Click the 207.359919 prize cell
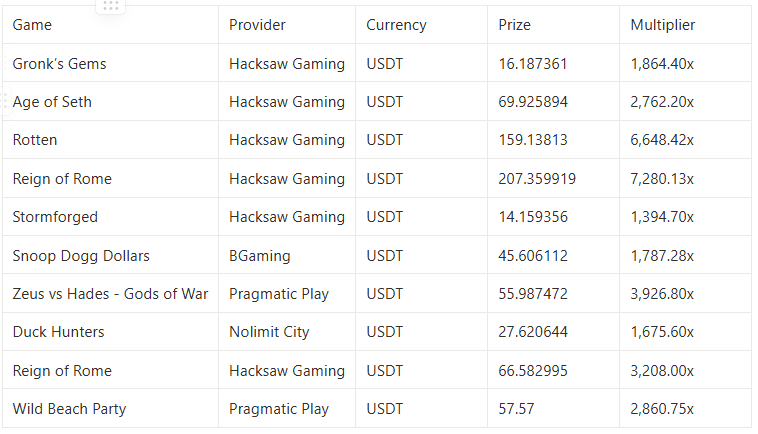 553,178
